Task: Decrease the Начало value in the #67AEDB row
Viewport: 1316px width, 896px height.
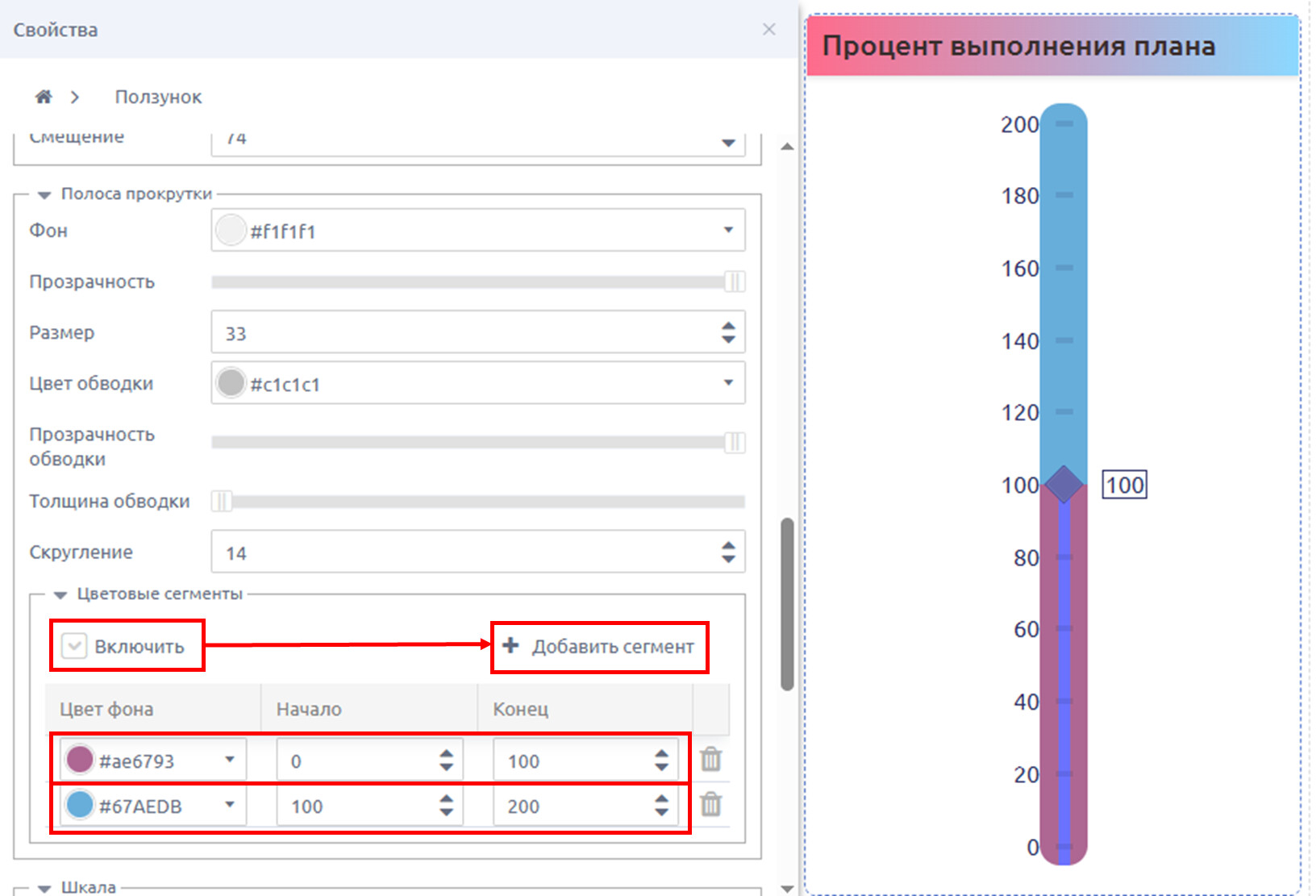Action: 447,812
